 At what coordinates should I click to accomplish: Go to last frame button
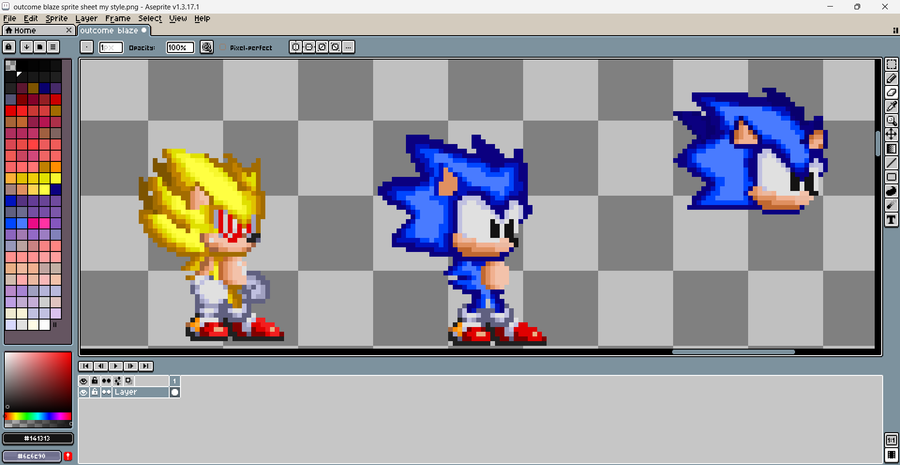click(x=146, y=366)
